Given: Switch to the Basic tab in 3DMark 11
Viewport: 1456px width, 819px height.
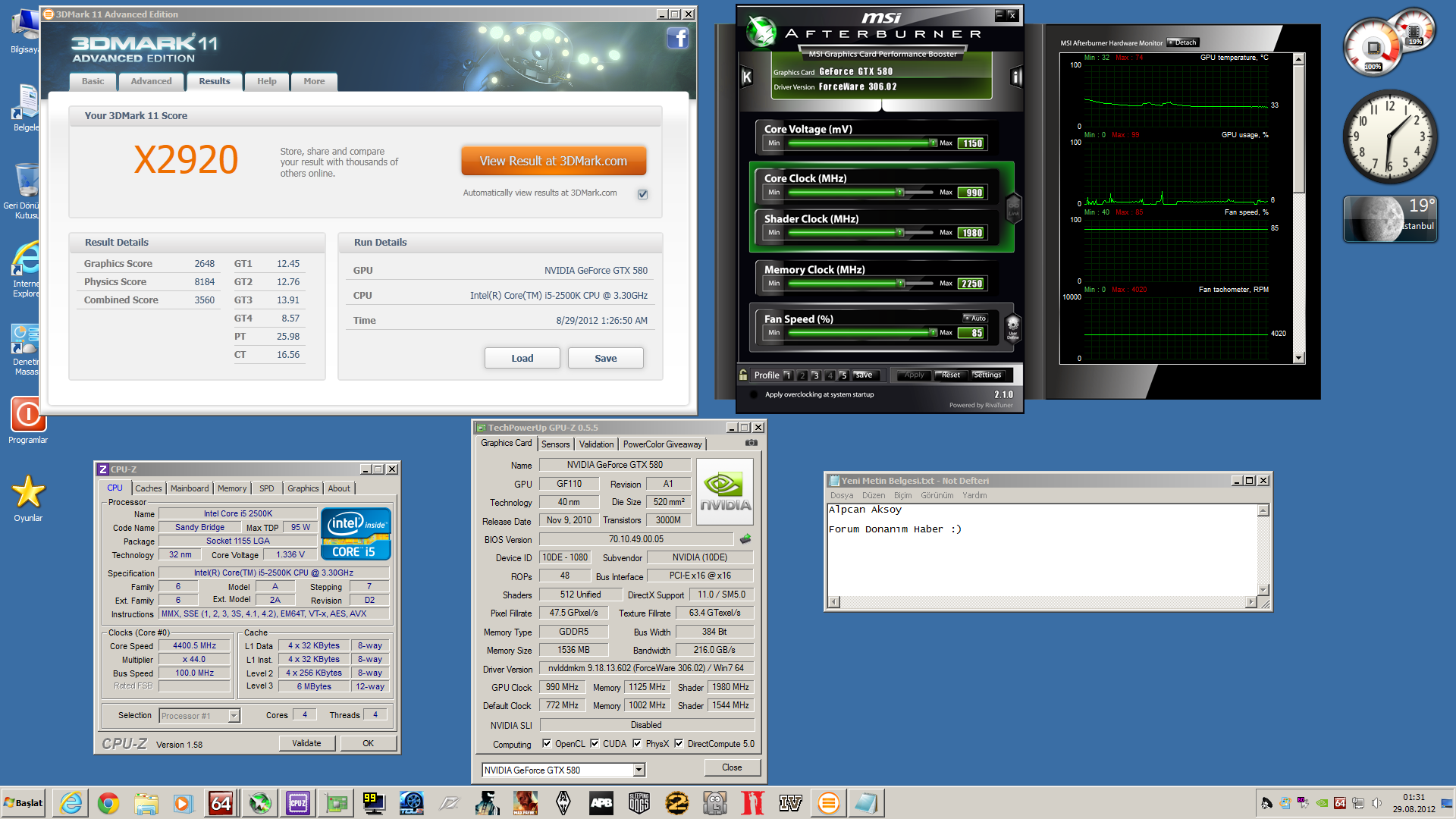Looking at the screenshot, I should [93, 81].
